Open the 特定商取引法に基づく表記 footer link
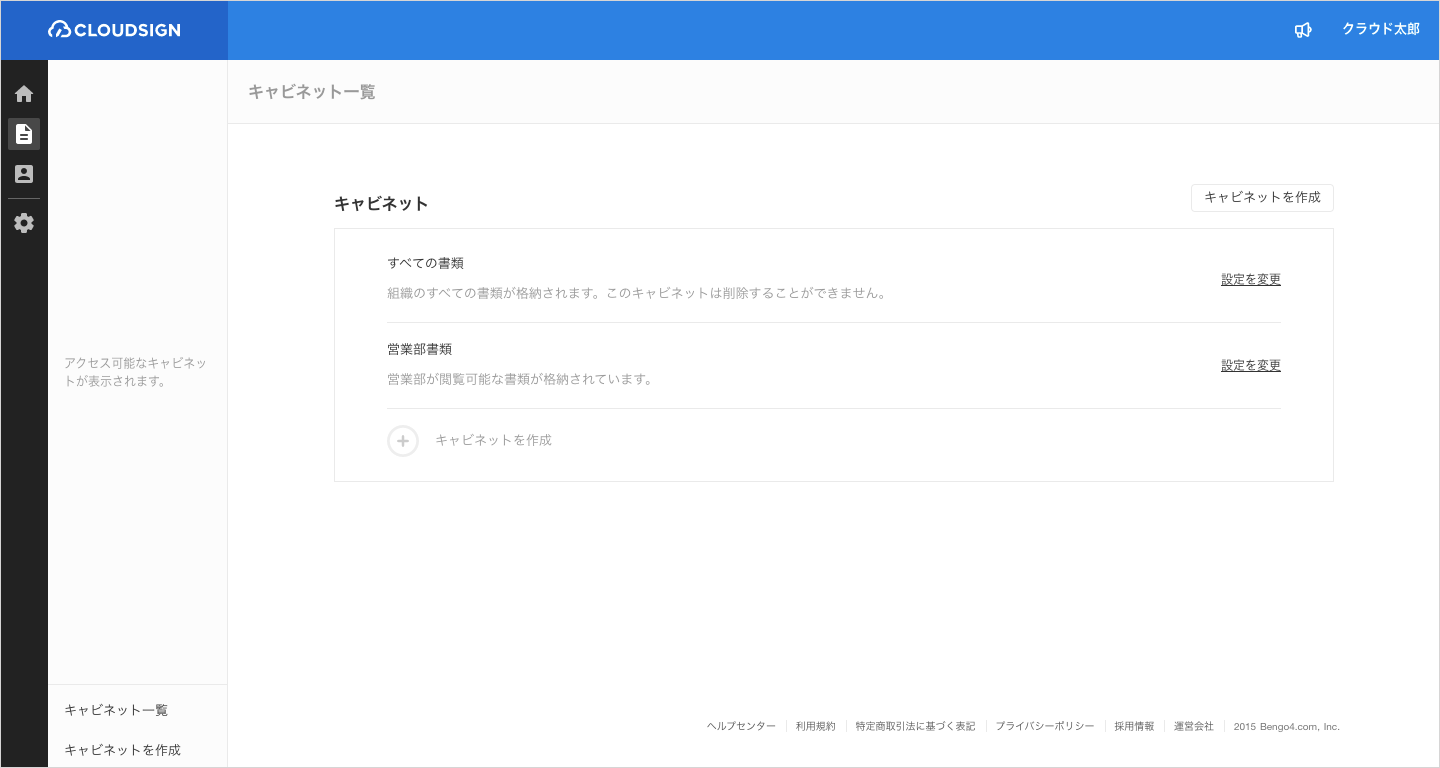The width and height of the screenshot is (1440, 768). (x=915, y=726)
